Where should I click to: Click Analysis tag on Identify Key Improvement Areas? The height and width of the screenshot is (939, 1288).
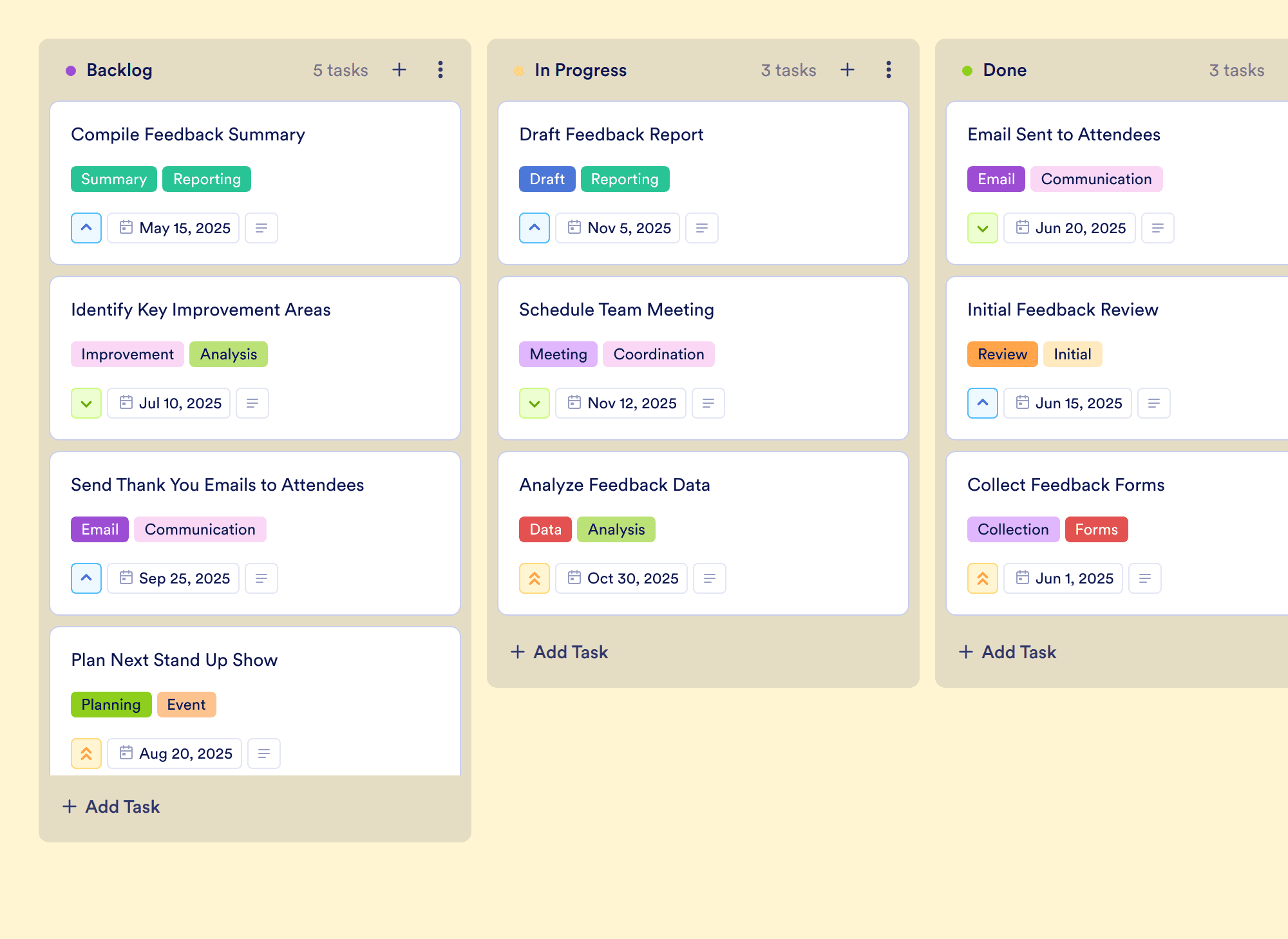coord(229,354)
